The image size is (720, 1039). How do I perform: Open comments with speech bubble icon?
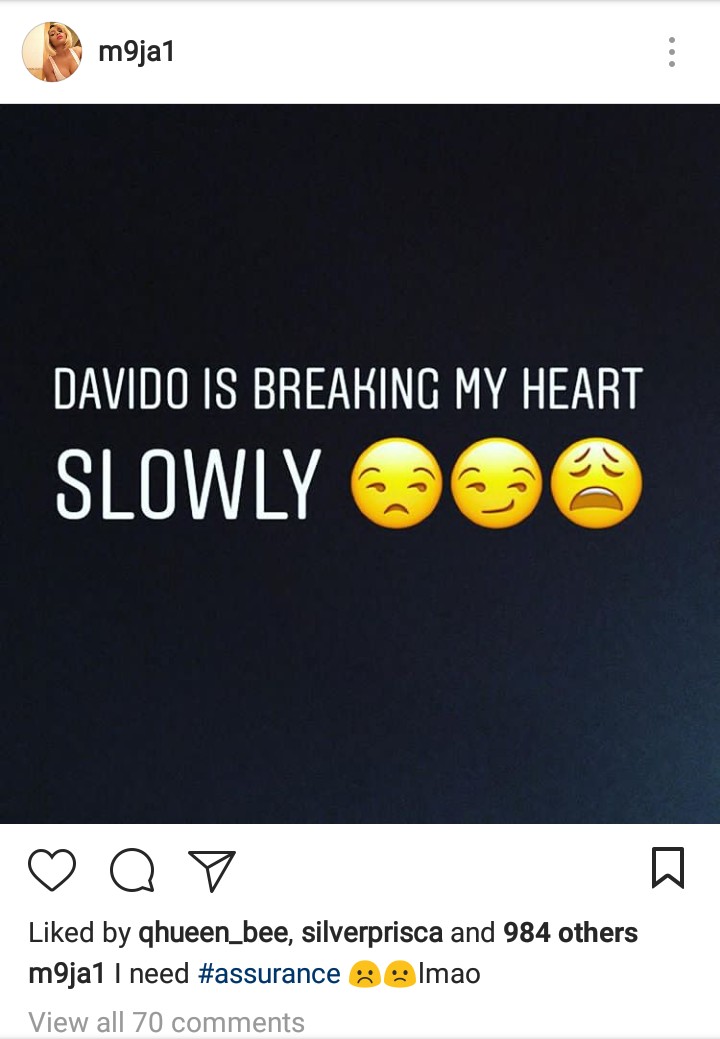tap(132, 869)
